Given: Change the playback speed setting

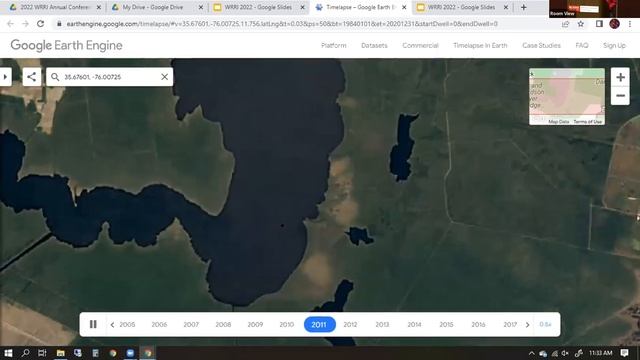Looking at the screenshot, I should [545, 324].
